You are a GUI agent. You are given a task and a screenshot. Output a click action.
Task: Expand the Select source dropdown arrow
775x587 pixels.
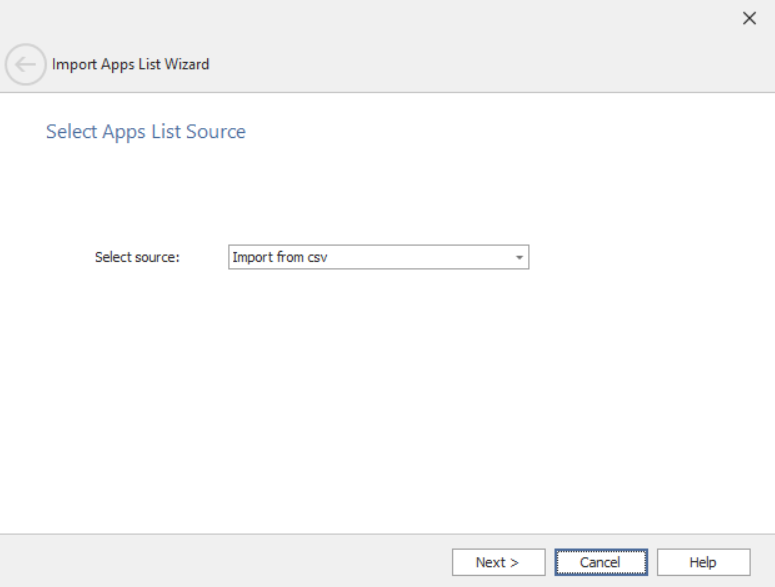(519, 258)
